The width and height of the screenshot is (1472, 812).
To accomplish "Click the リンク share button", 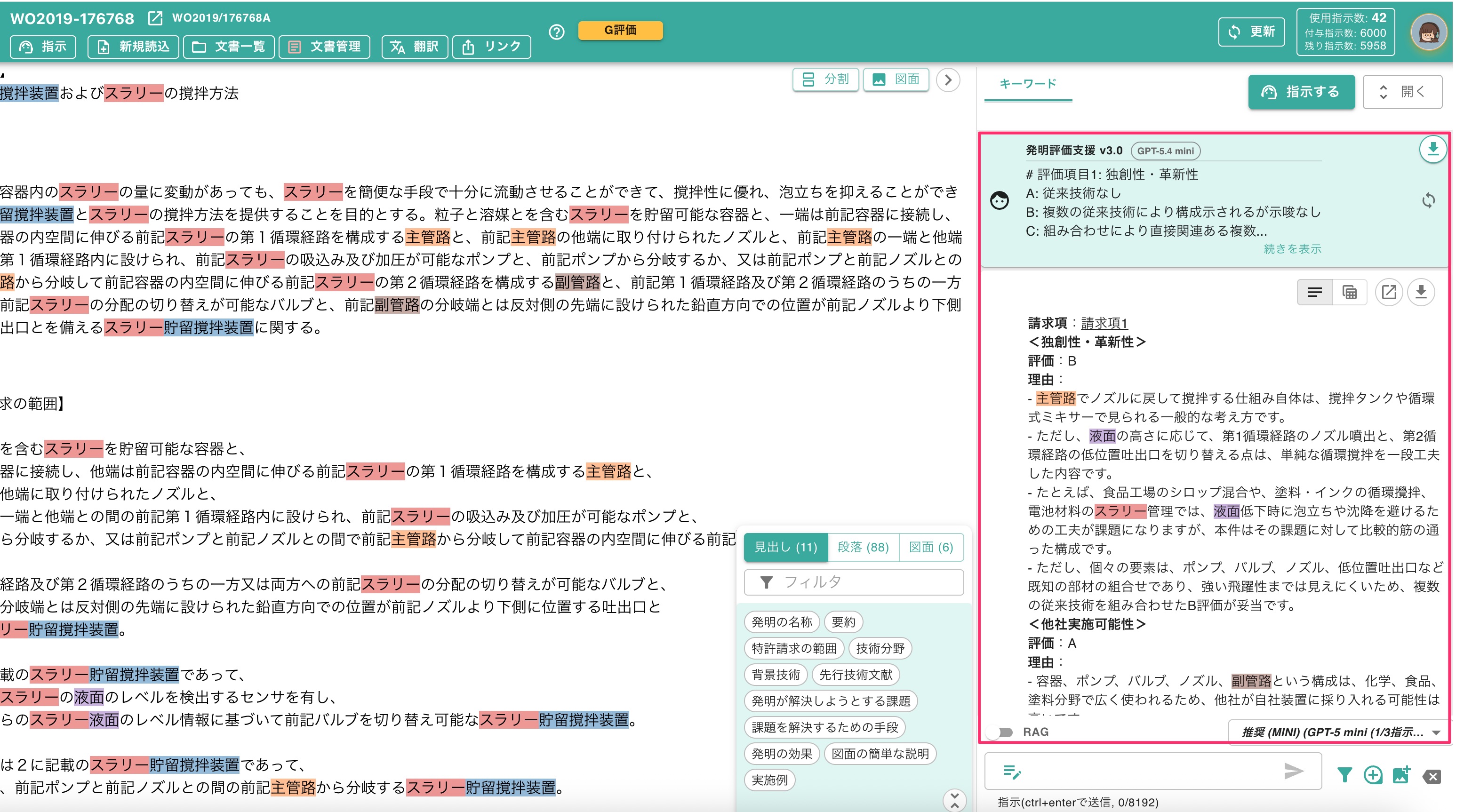I will [491, 46].
